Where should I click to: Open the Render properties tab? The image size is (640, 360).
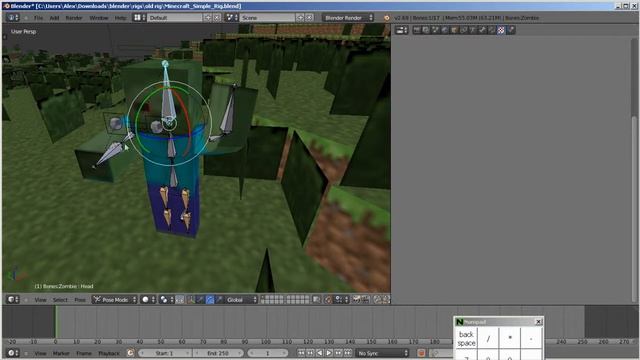(x=416, y=30)
